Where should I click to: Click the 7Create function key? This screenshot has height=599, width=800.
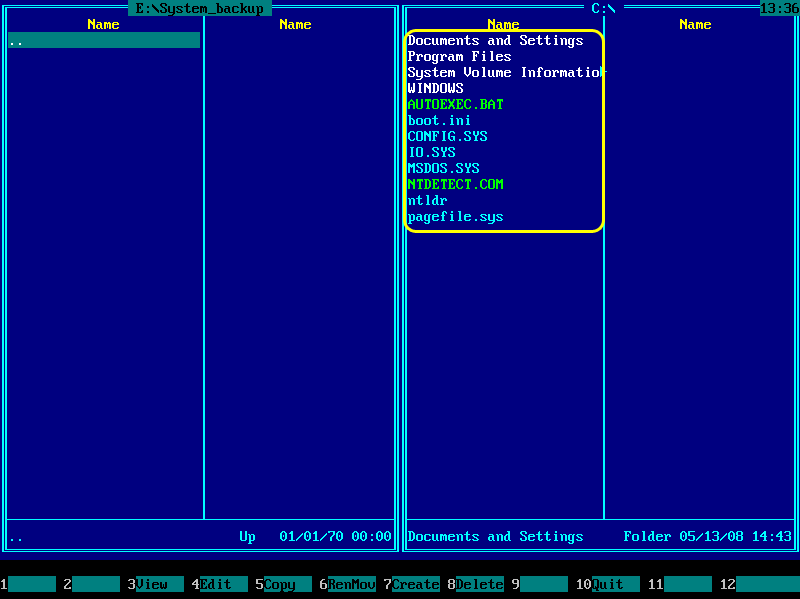pyautogui.click(x=411, y=584)
